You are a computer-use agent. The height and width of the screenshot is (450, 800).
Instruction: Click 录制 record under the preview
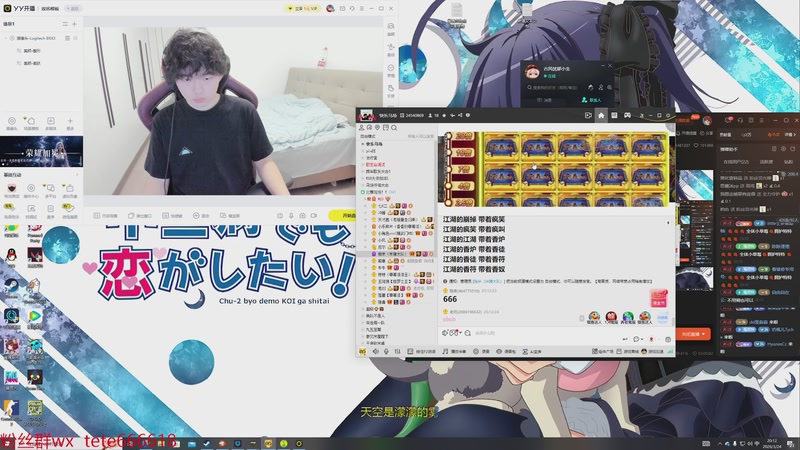202,216
